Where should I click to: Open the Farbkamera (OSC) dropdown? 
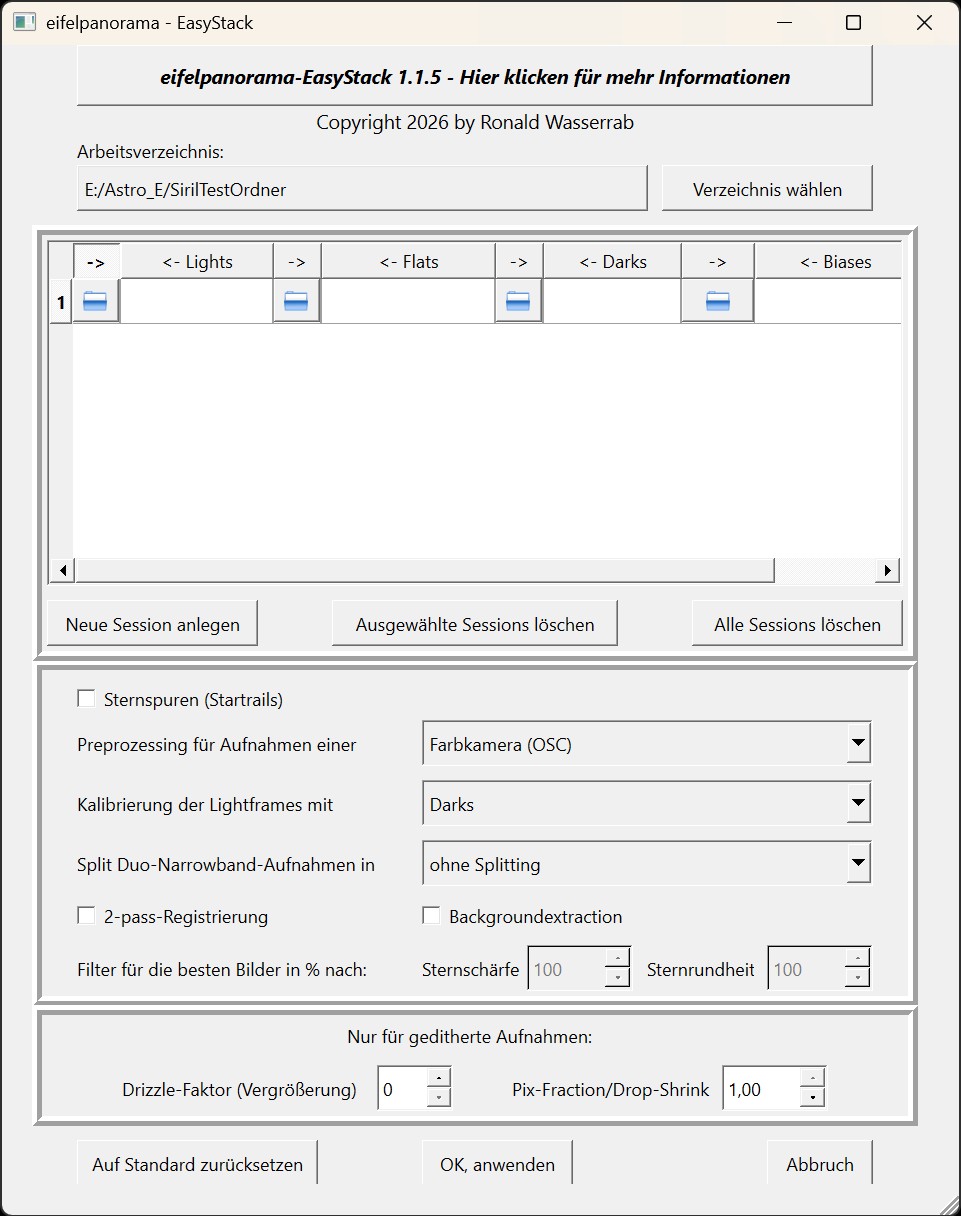tap(857, 744)
